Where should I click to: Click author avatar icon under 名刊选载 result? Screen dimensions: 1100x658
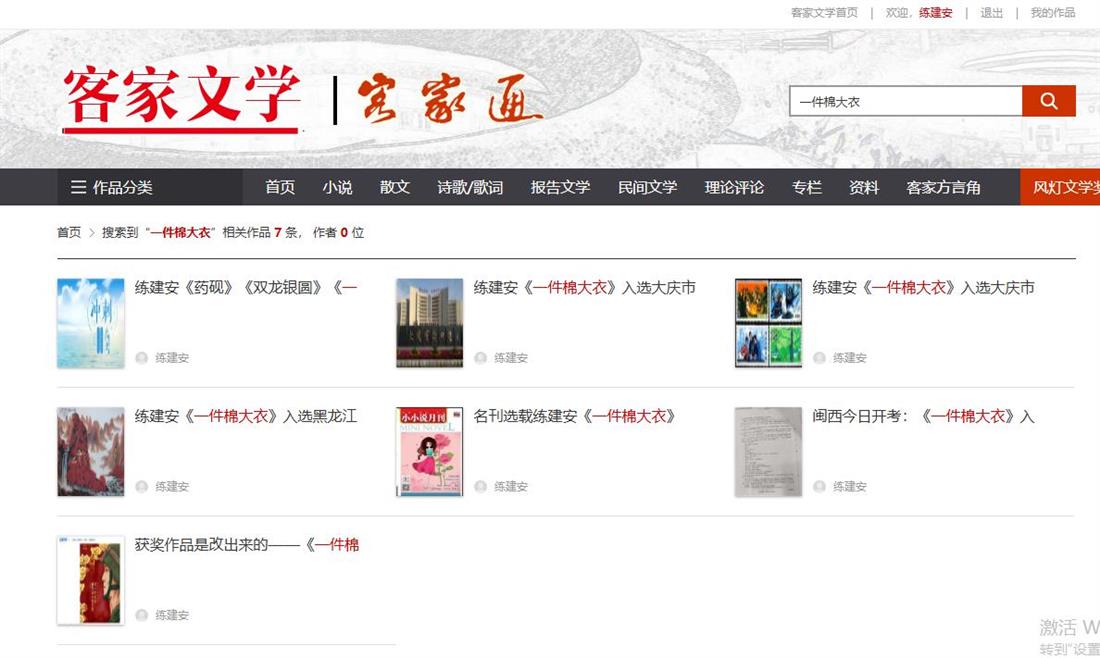pos(481,487)
